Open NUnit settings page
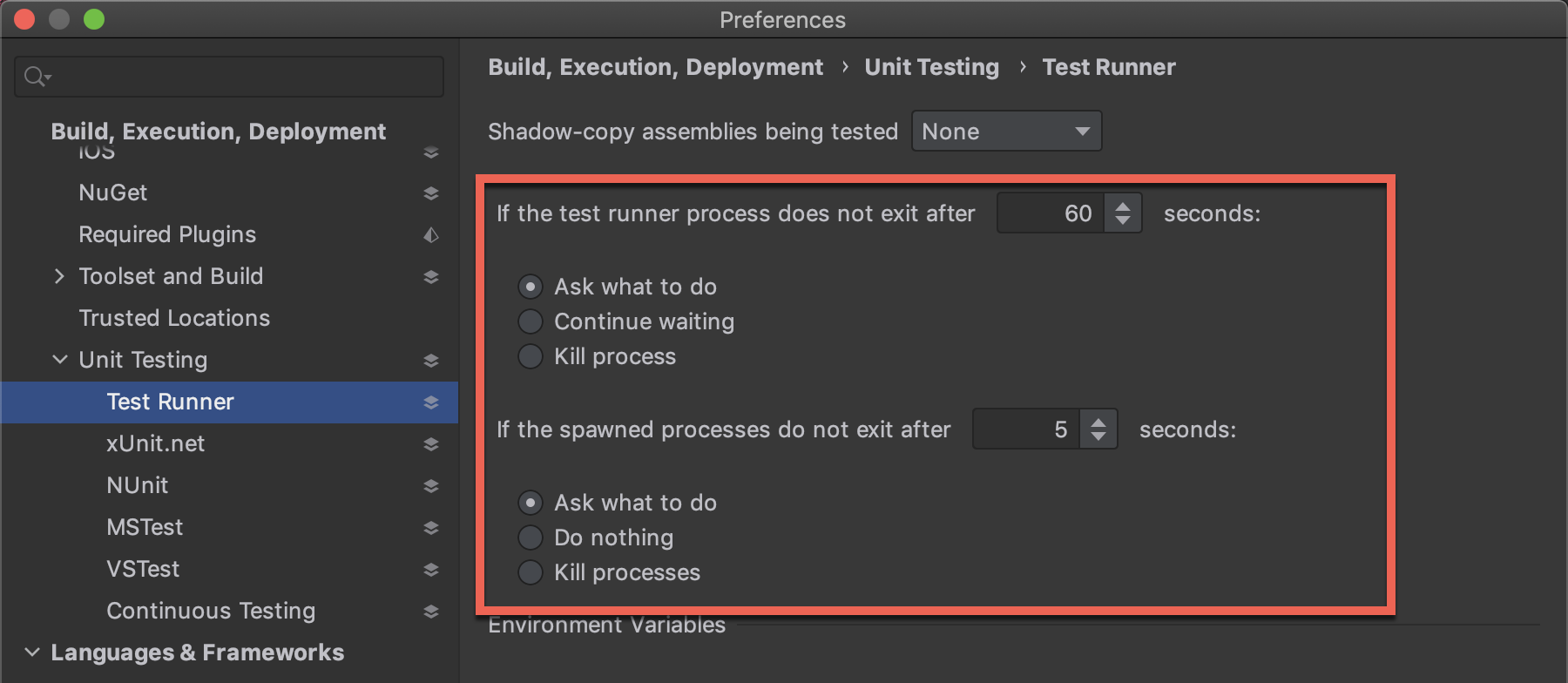 [x=138, y=485]
